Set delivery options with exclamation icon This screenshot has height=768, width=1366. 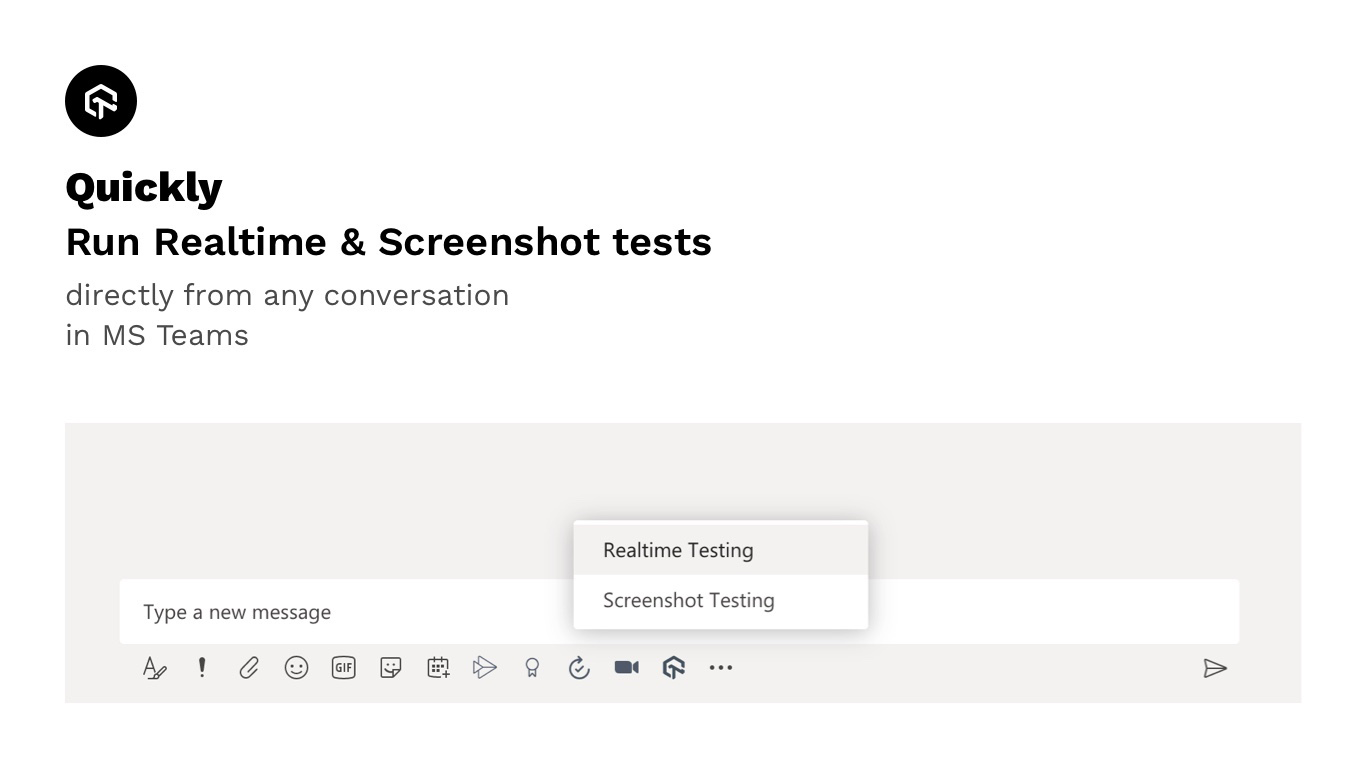pos(202,667)
